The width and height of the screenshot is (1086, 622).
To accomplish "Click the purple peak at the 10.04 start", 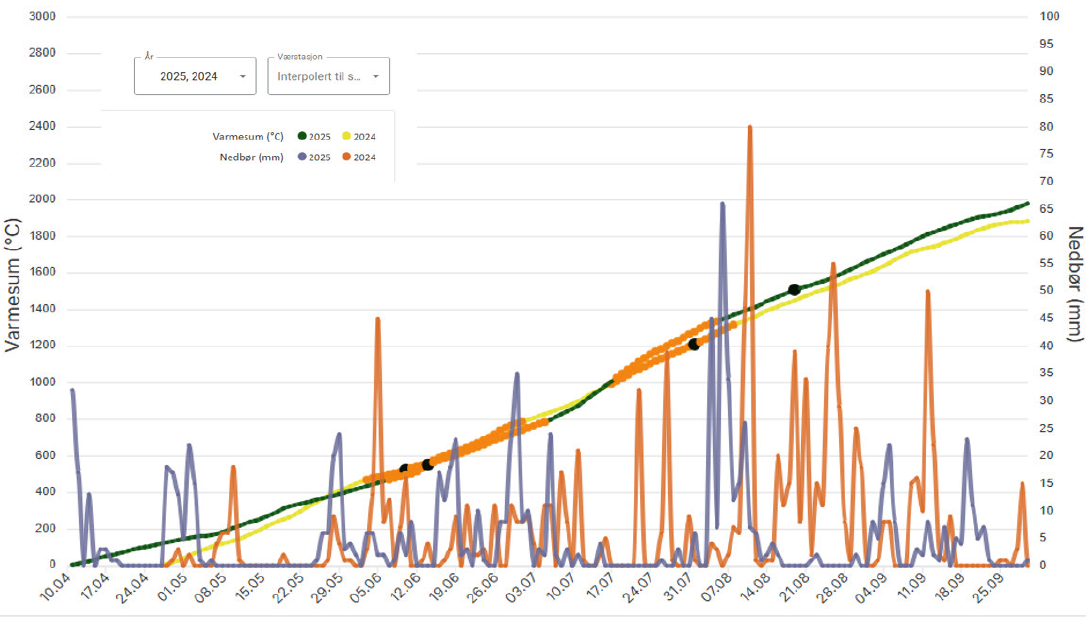I will pos(72,391).
